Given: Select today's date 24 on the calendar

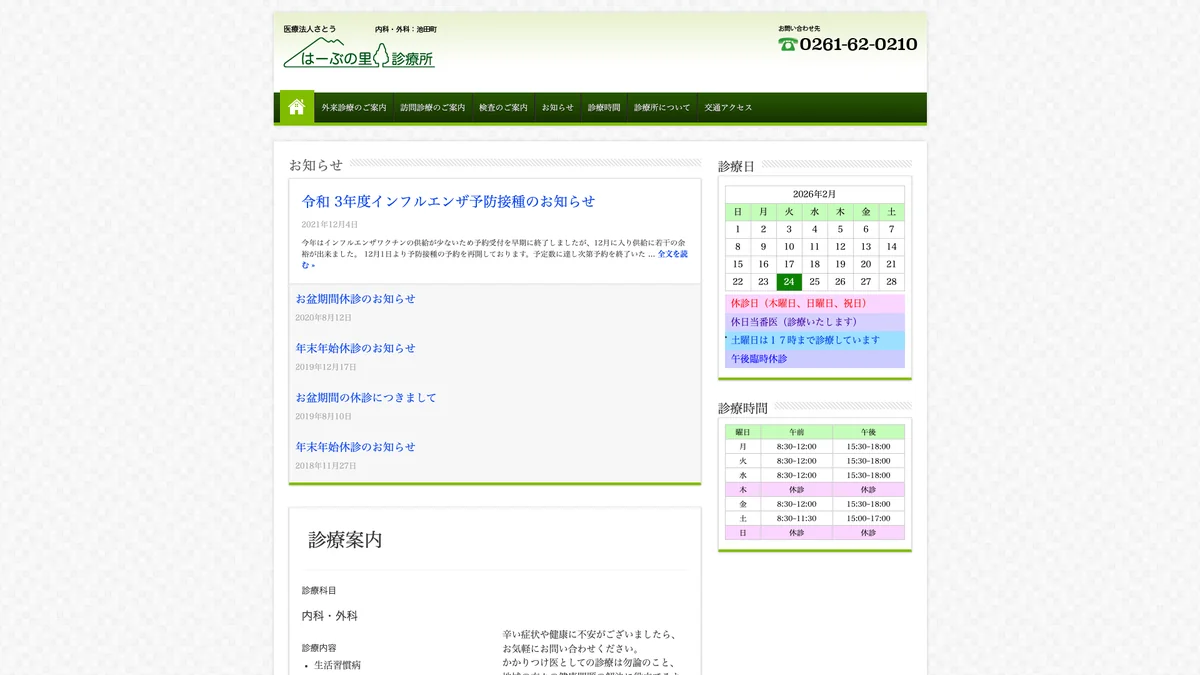Looking at the screenshot, I should tap(788, 282).
